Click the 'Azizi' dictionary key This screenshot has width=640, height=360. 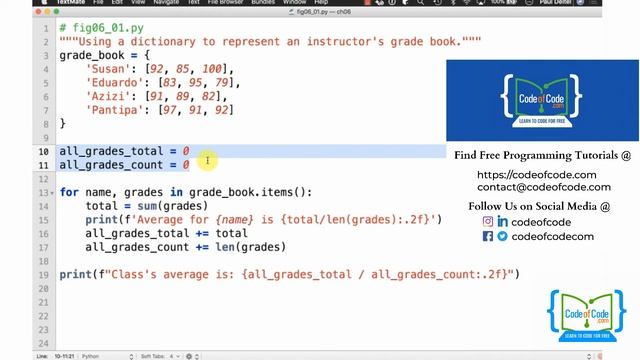(x=108, y=96)
